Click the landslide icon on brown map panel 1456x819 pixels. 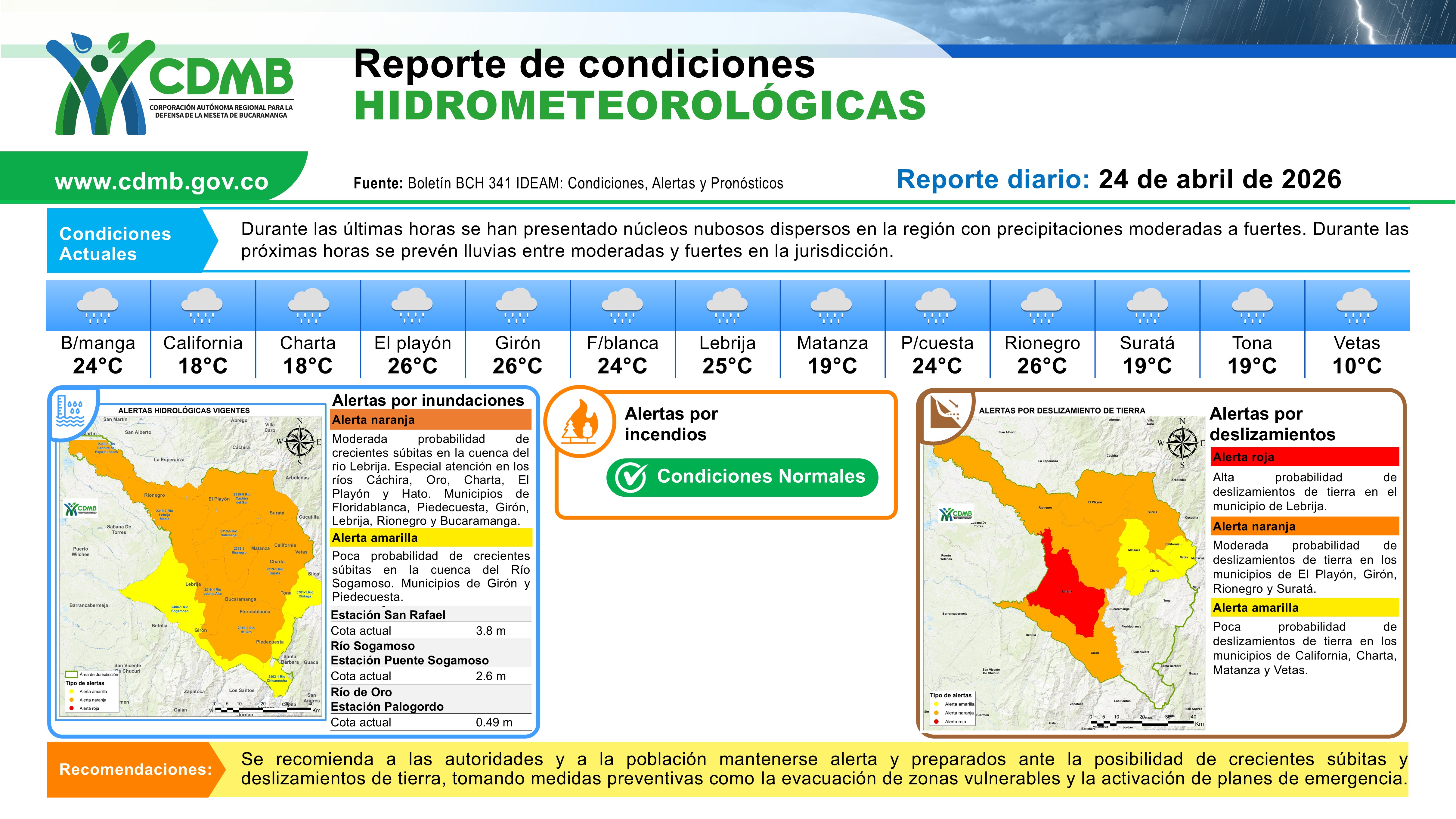(x=946, y=411)
